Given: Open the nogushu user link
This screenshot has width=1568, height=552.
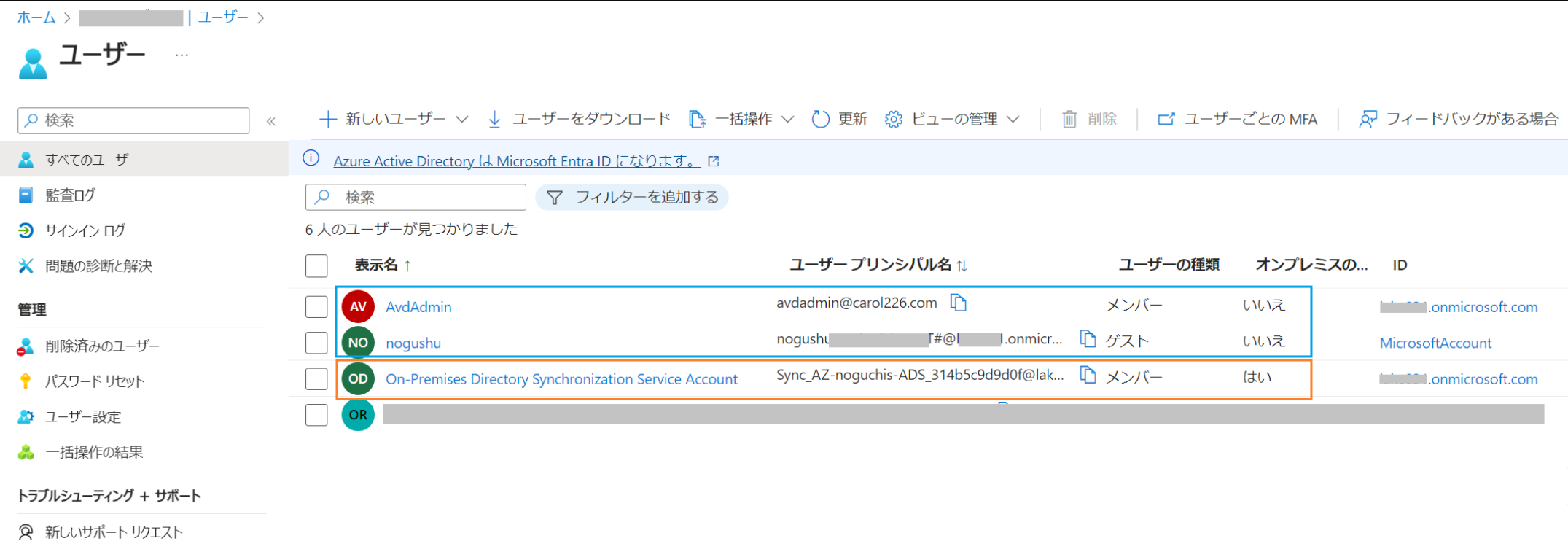Looking at the screenshot, I should [413, 343].
